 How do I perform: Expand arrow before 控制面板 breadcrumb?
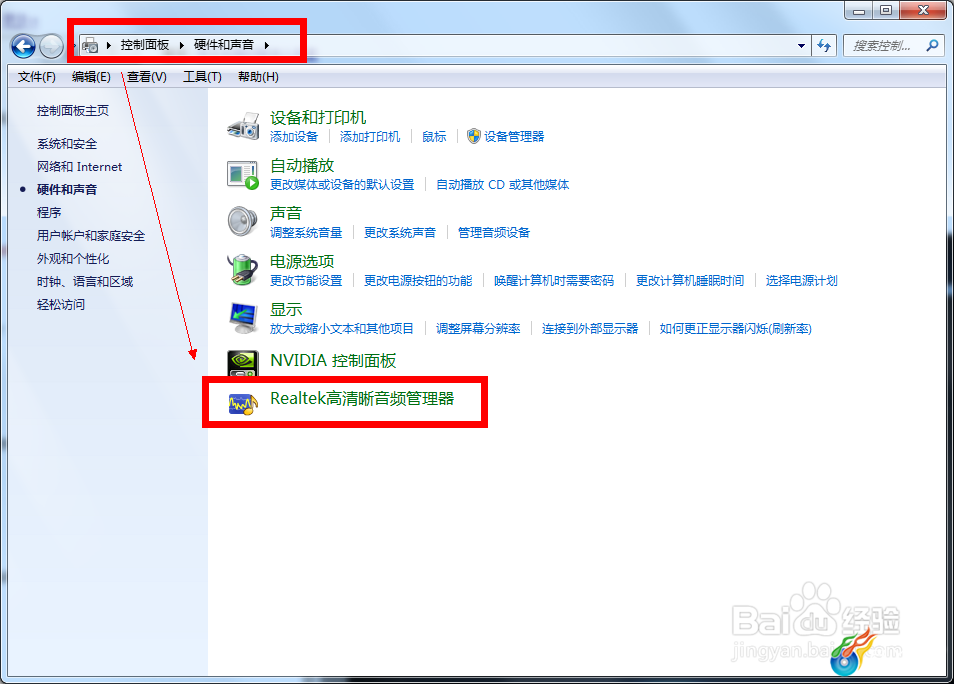[x=108, y=45]
